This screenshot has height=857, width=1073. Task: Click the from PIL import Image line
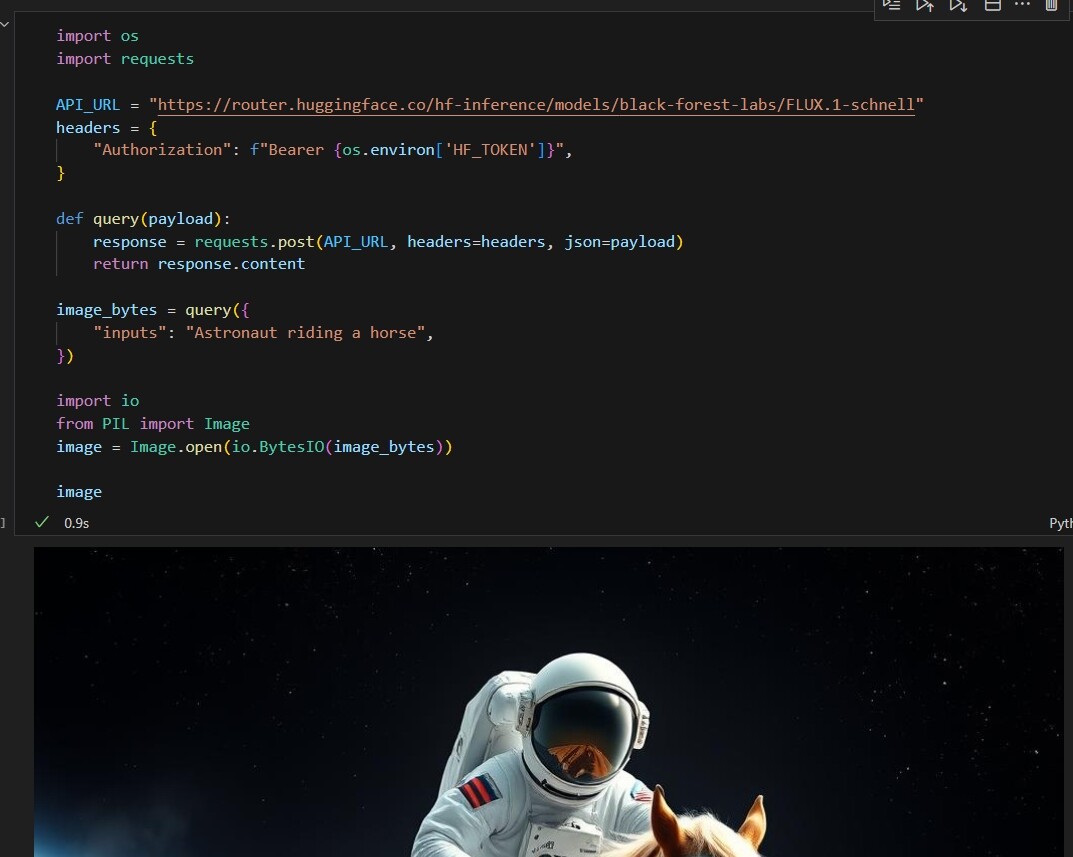click(x=151, y=423)
